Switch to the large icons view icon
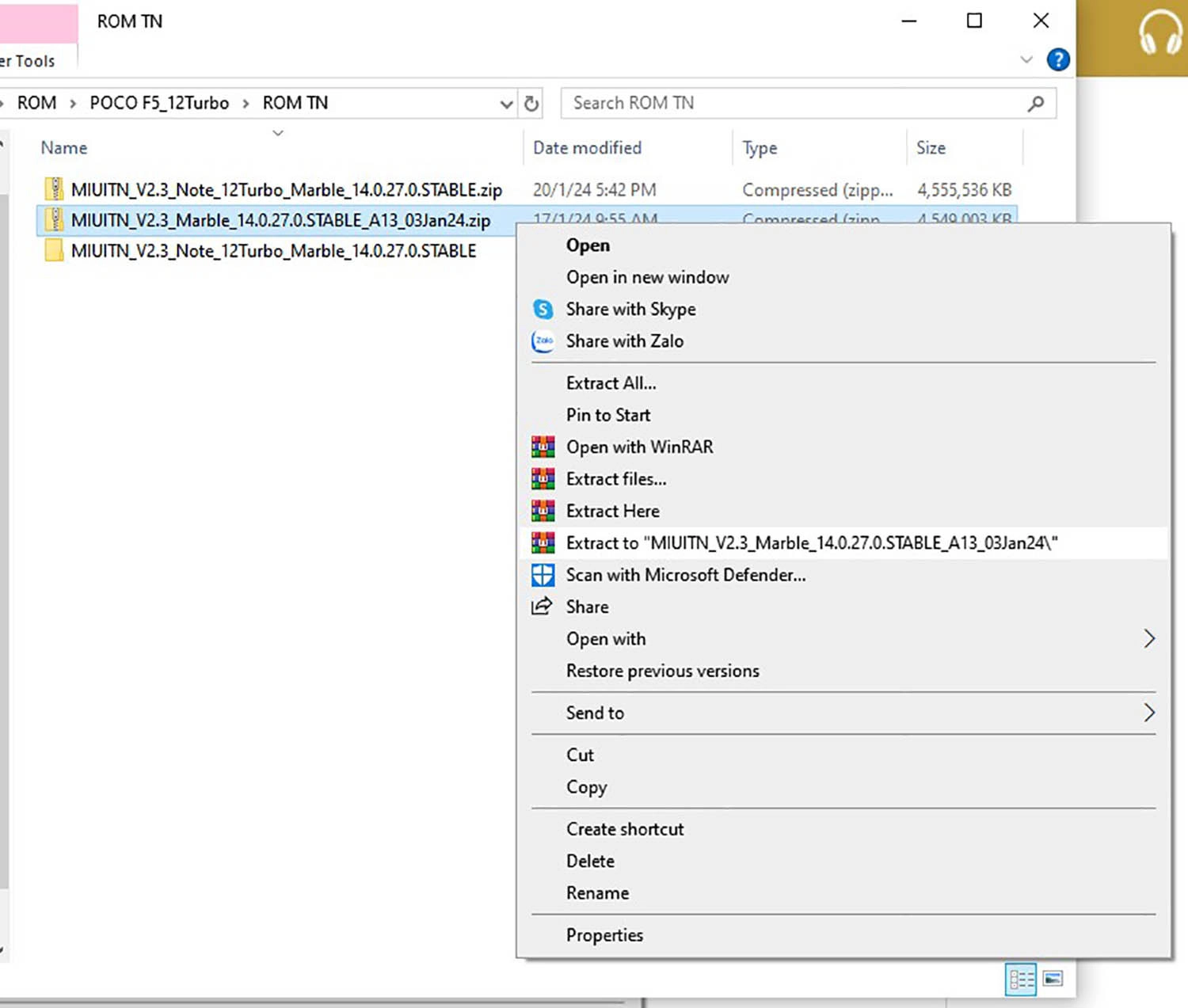This screenshot has height=1008, width=1188. tap(1053, 979)
